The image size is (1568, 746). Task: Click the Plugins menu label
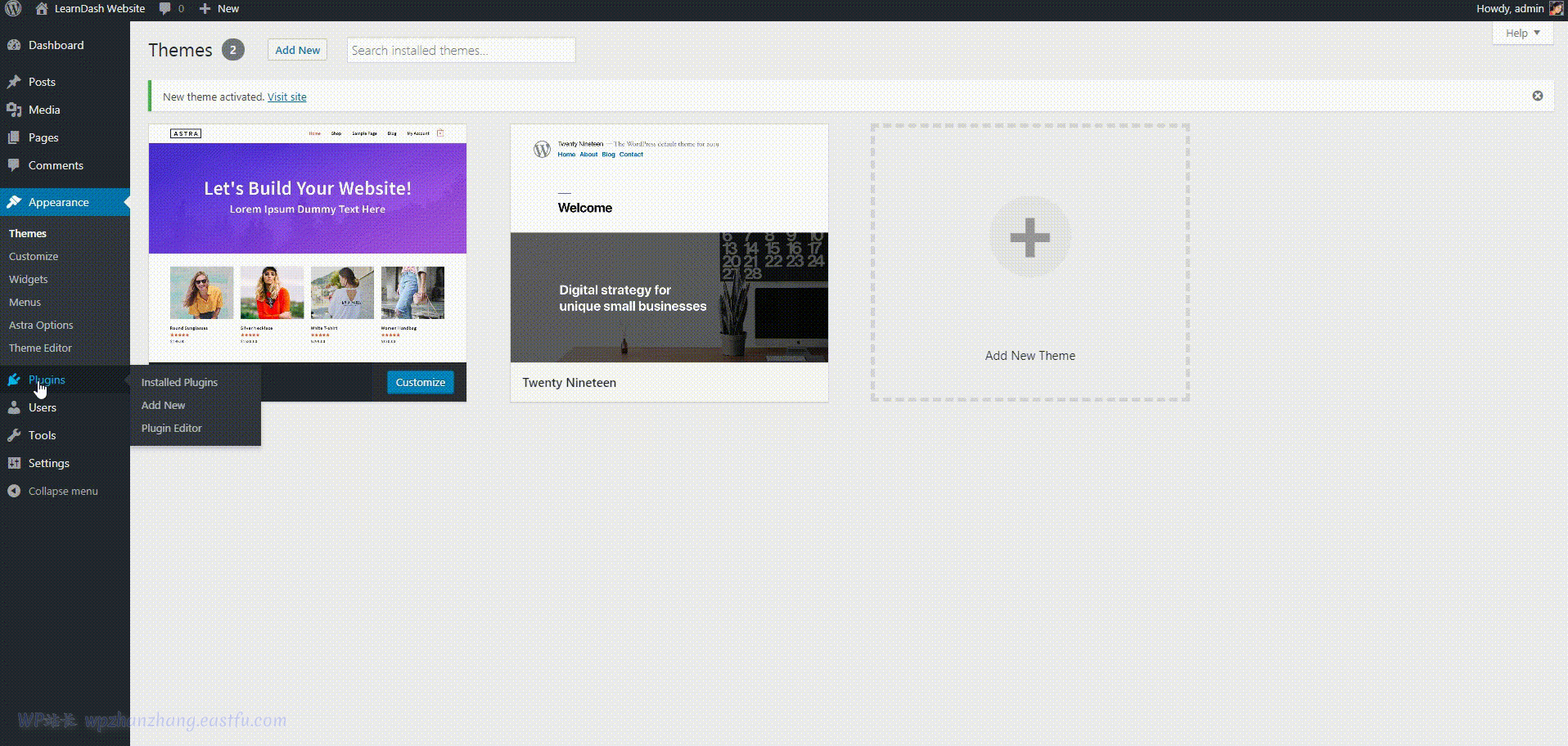(x=47, y=380)
